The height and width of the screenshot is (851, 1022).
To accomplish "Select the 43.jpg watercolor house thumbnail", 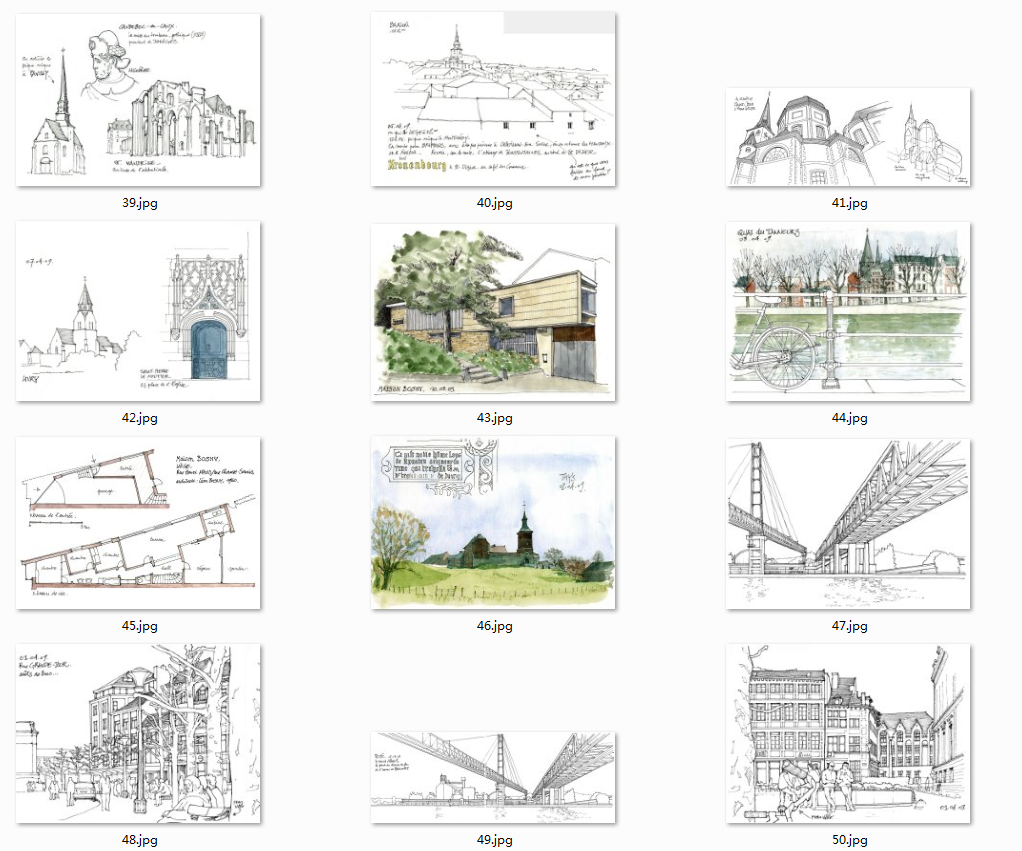I will point(493,312).
